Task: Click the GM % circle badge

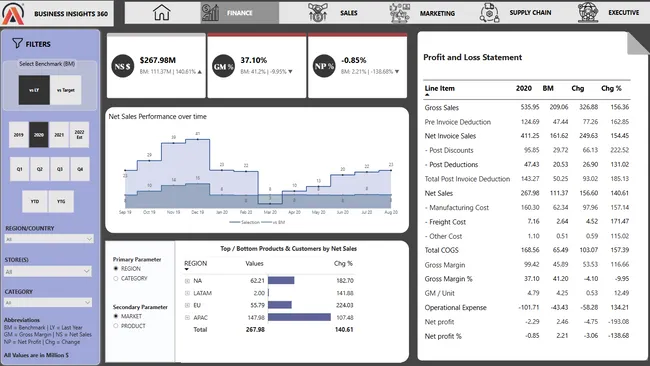Action: pos(223,66)
